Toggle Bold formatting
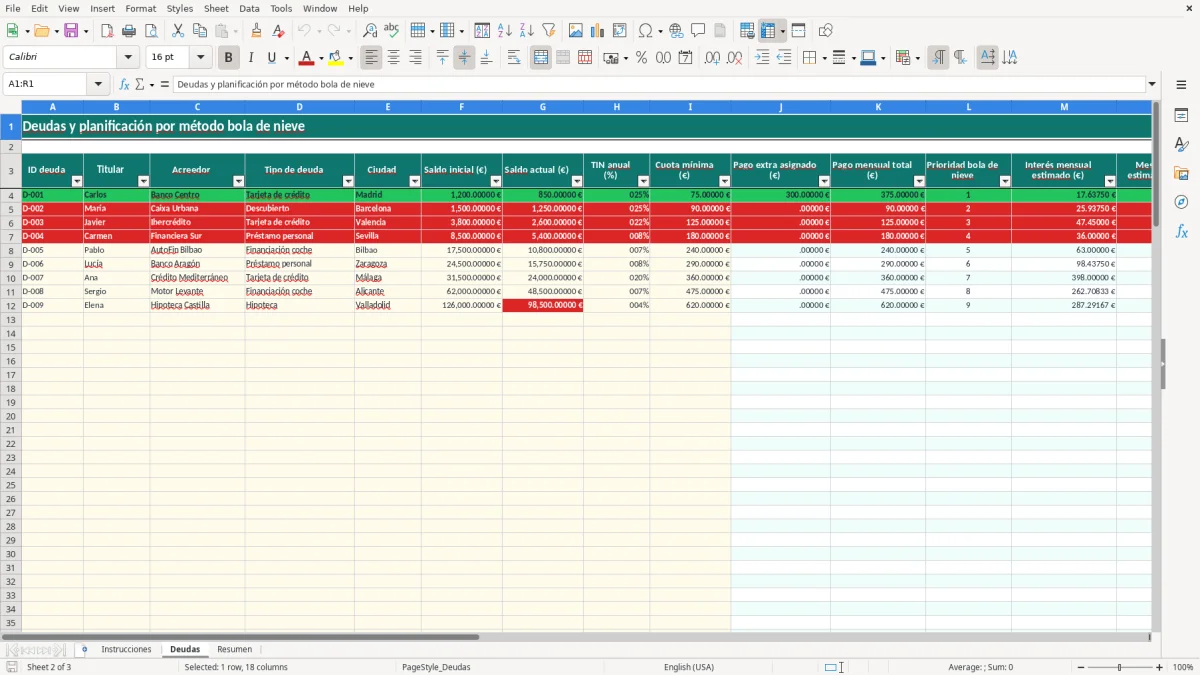This screenshot has height=675, width=1200. (x=228, y=58)
